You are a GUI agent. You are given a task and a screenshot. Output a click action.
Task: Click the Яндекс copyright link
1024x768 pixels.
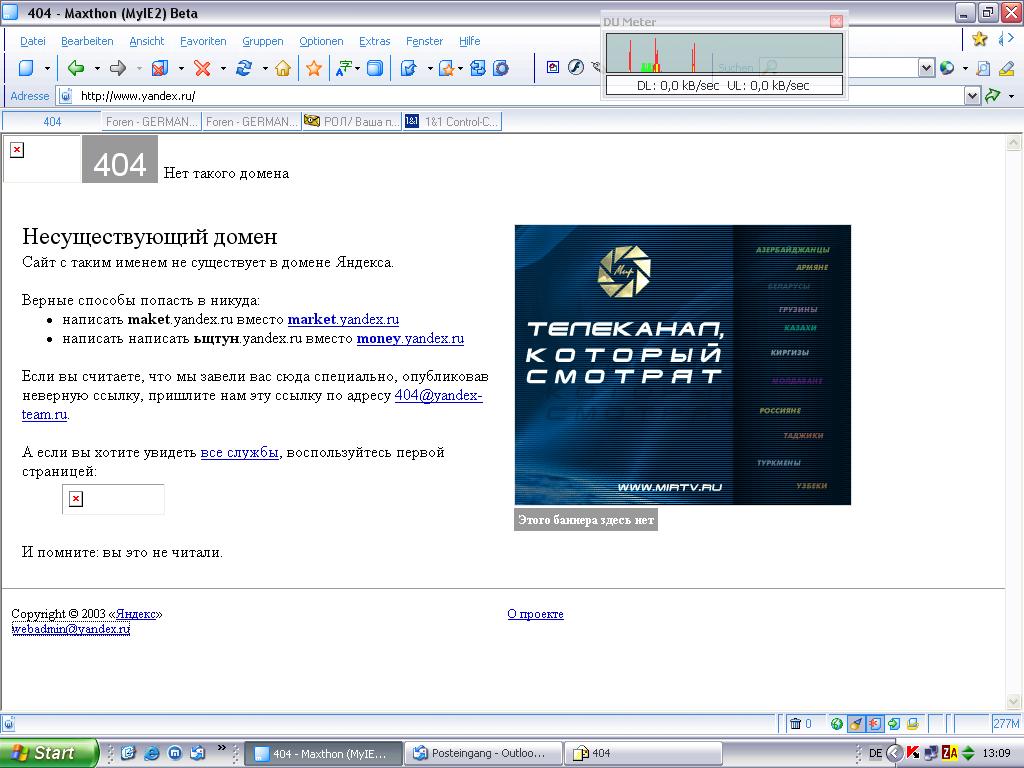136,614
